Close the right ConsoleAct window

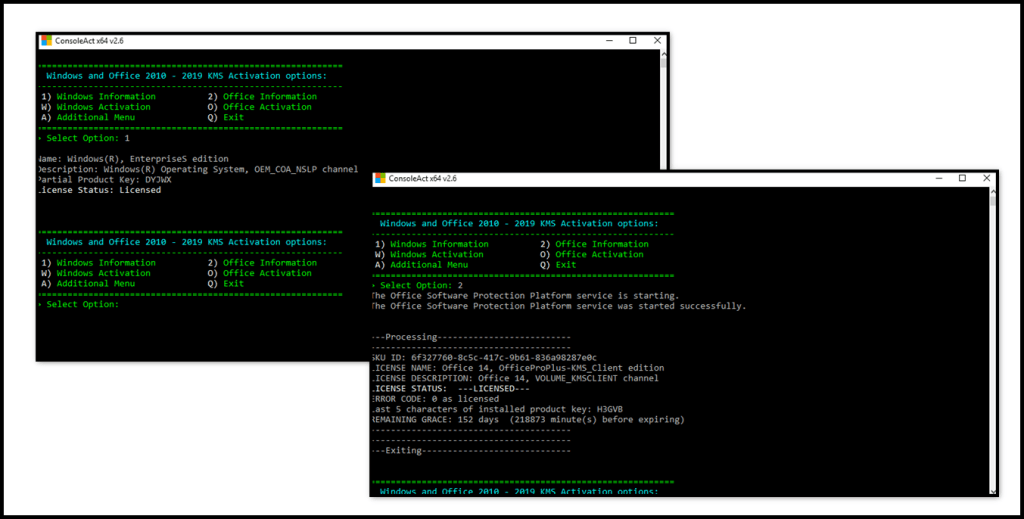pyautogui.click(x=987, y=178)
